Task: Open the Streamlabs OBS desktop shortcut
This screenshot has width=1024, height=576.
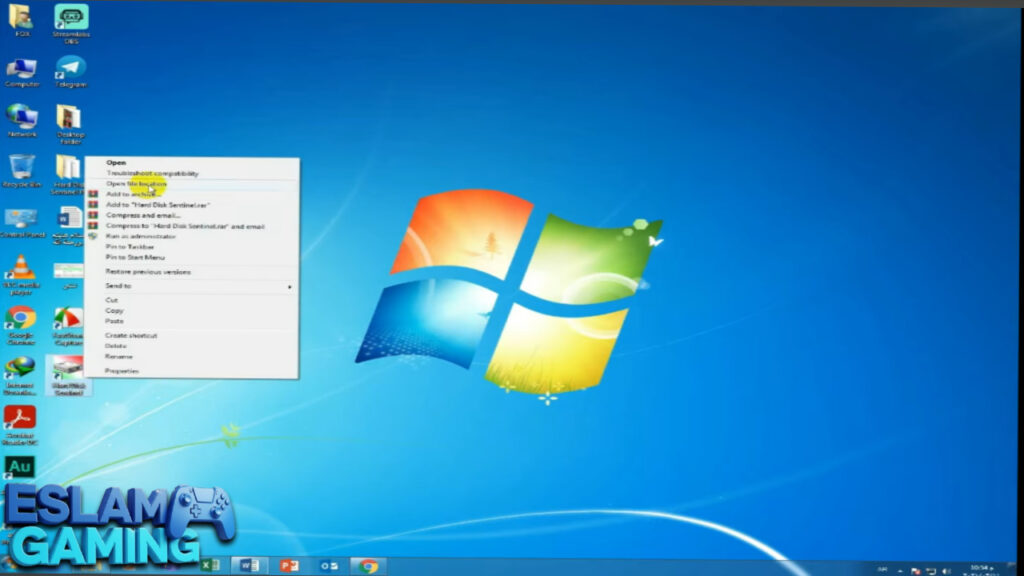Action: pos(70,18)
